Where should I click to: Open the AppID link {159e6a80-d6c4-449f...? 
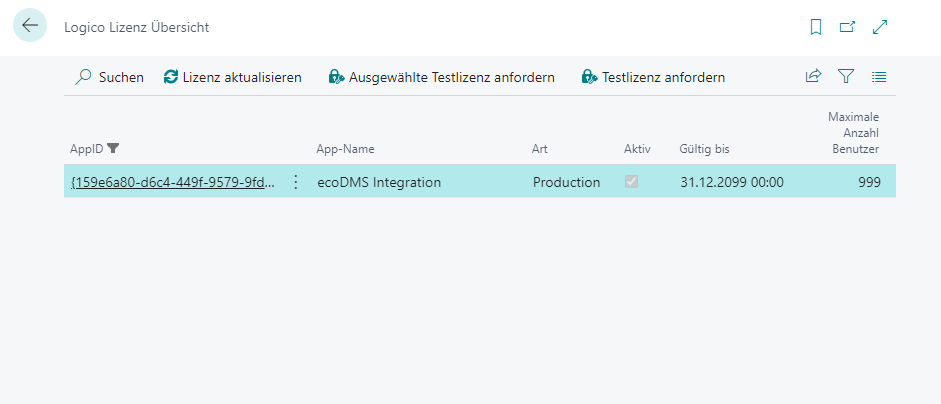point(173,182)
